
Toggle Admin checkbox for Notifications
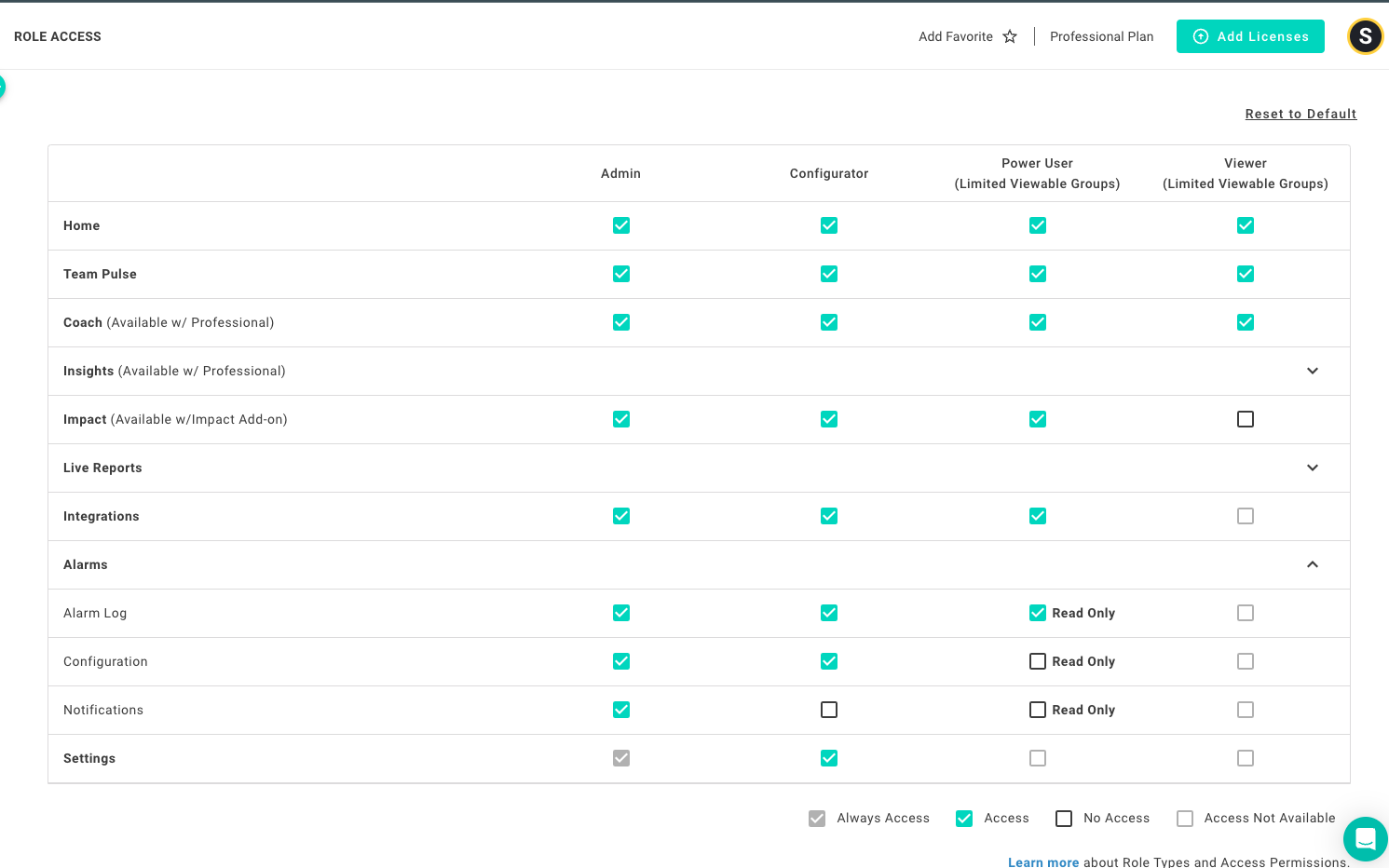click(x=621, y=710)
